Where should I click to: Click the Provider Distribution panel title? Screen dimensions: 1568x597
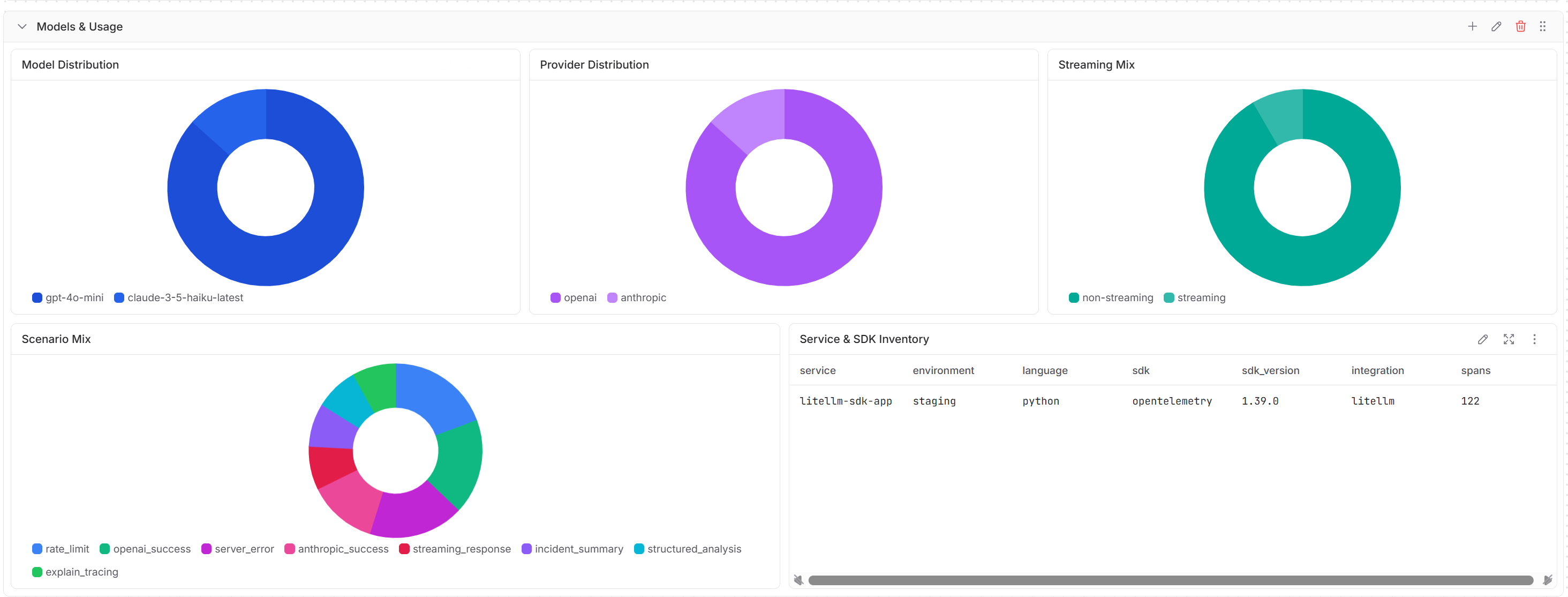[594, 64]
